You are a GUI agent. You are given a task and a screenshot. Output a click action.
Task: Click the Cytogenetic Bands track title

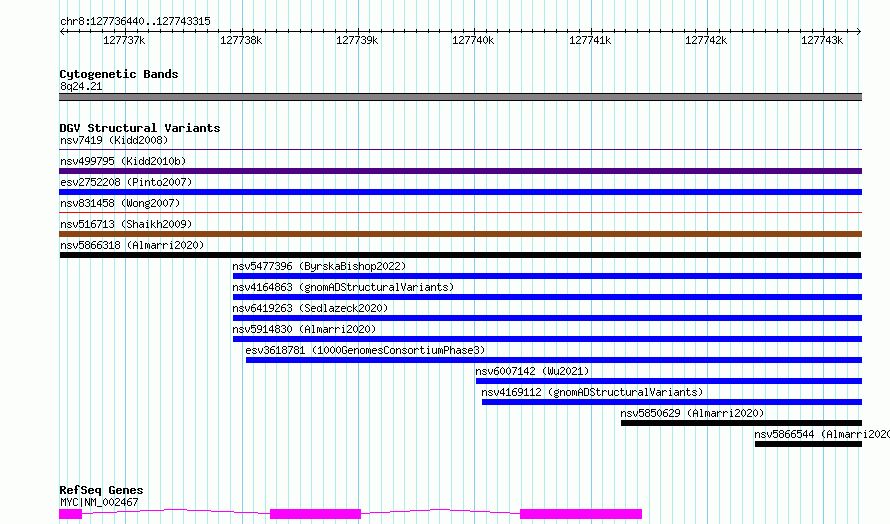click(119, 74)
